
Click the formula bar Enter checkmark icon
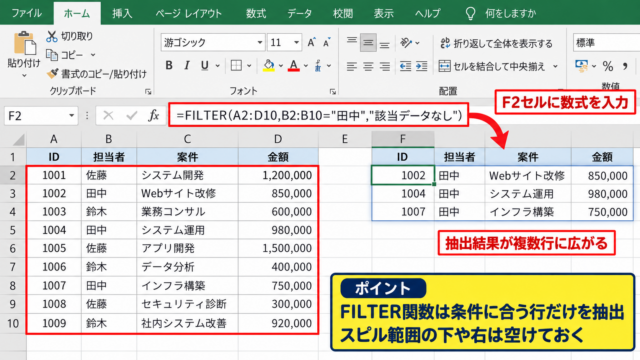pos(131,116)
